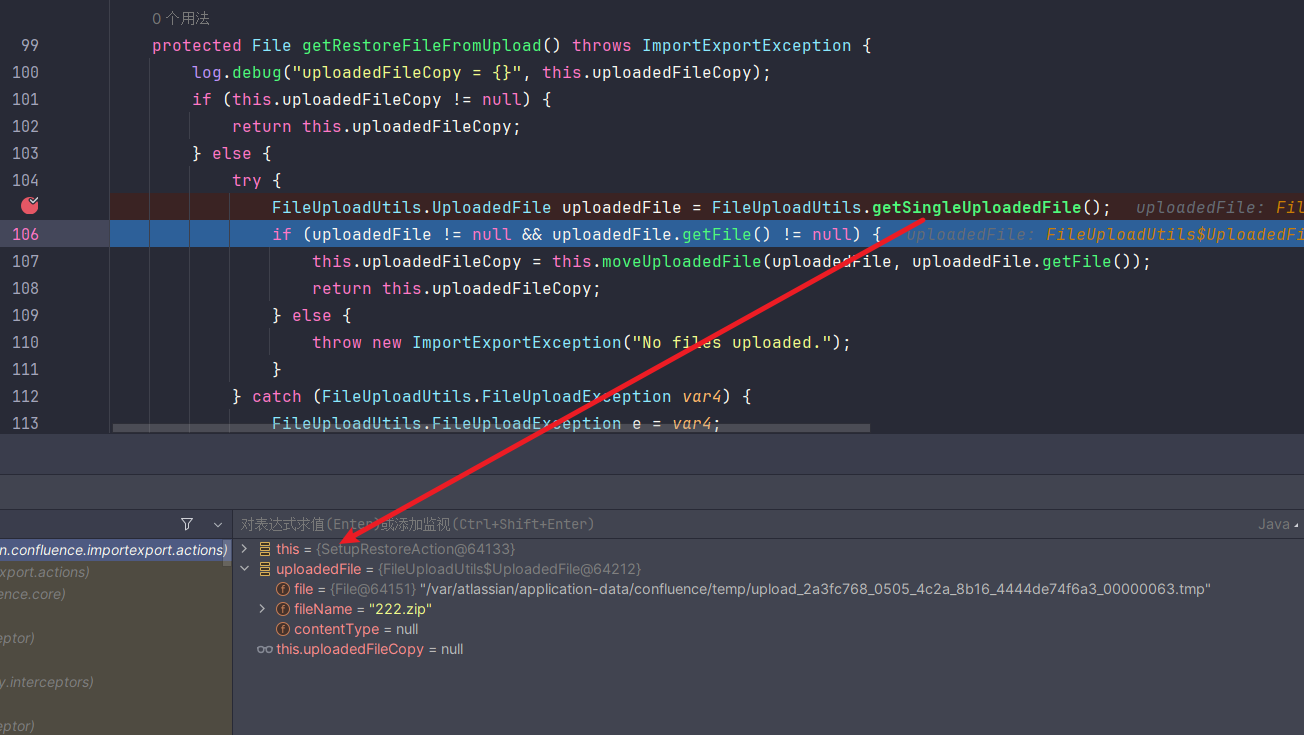Image resolution: width=1304 pixels, height=735 pixels.
Task: Open the chevron dropdown next to the filter icon
Action: pos(218,524)
